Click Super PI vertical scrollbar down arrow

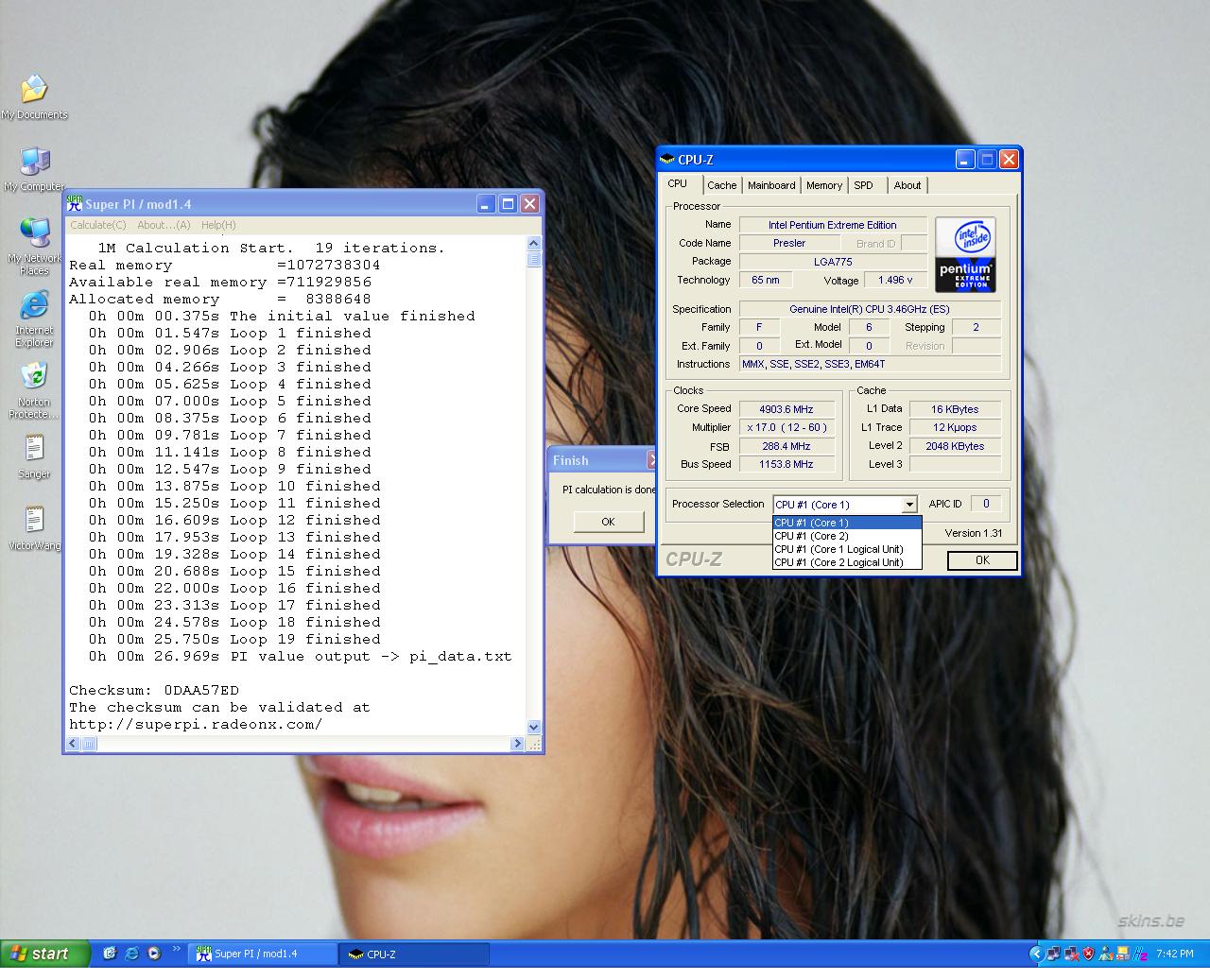[x=534, y=727]
